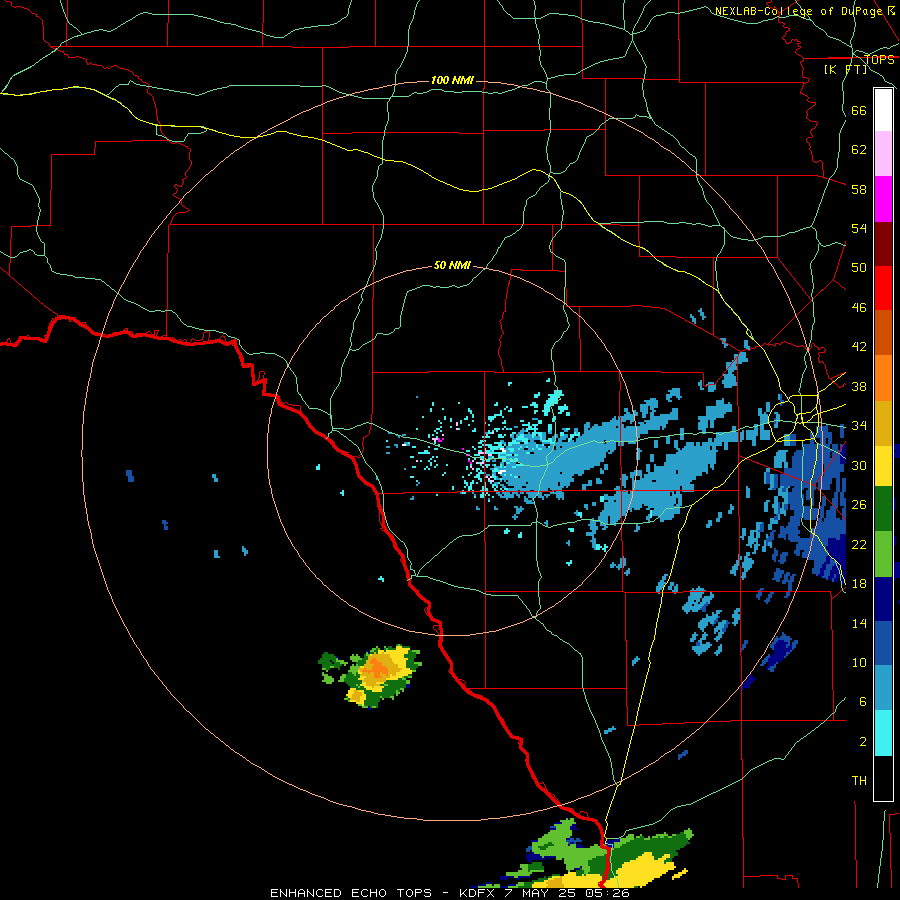Viewport: 900px width, 900px height.
Task: Click the 30 legend value label
Action: pos(859,465)
